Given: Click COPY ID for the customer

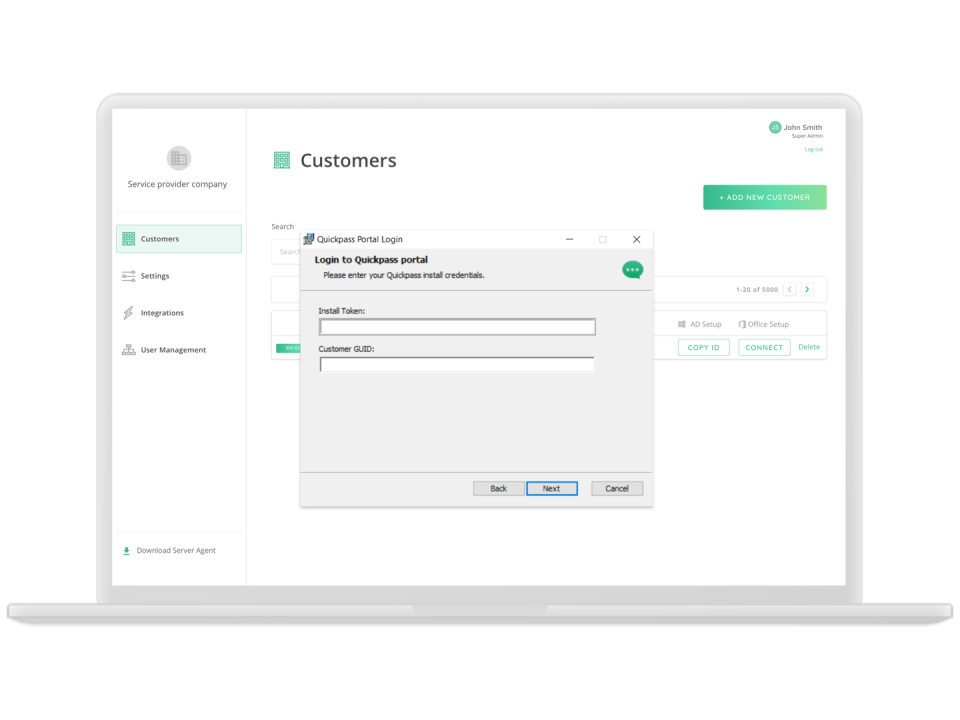Looking at the screenshot, I should [703, 347].
